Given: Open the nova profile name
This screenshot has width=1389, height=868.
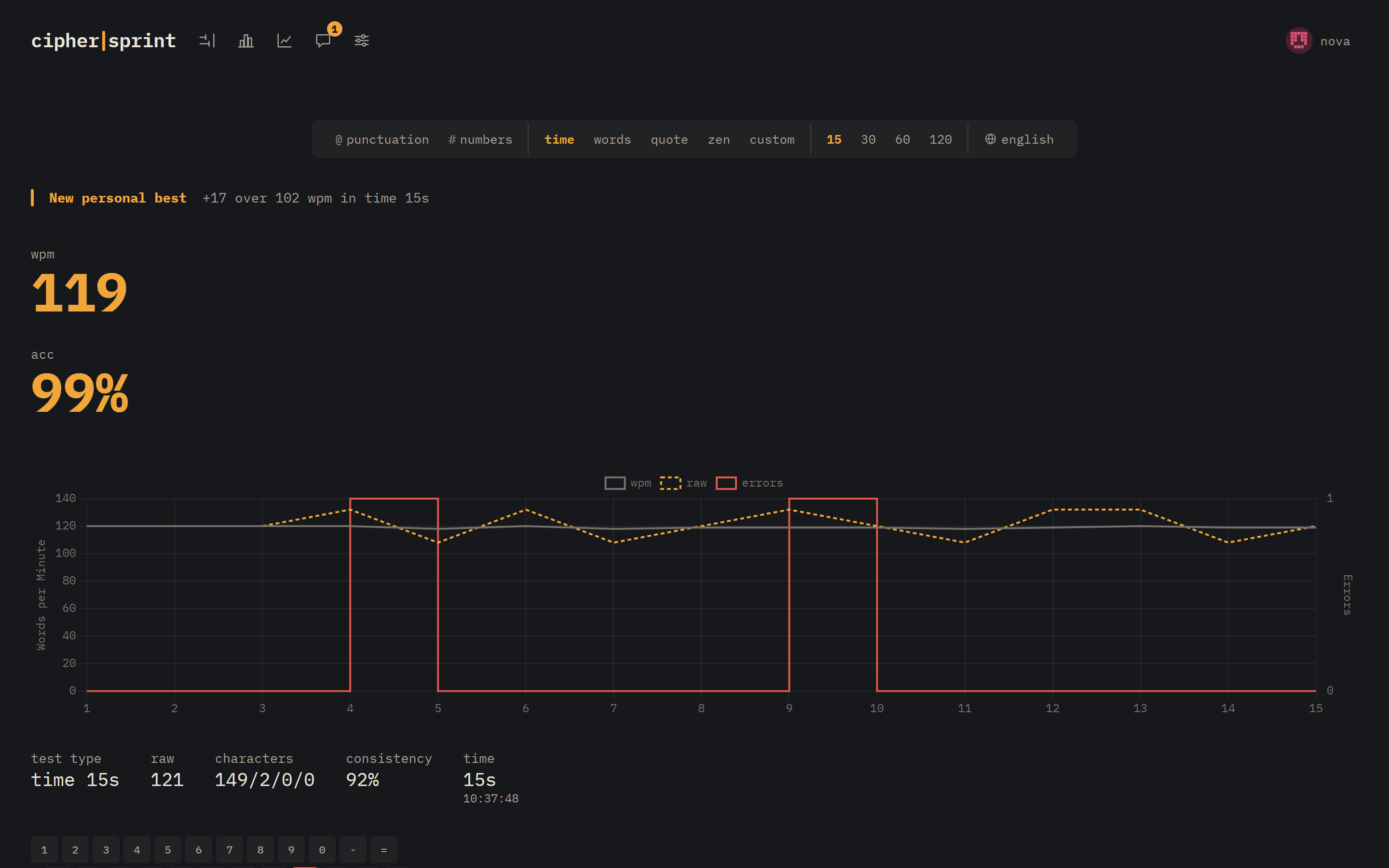Looking at the screenshot, I should [1335, 41].
